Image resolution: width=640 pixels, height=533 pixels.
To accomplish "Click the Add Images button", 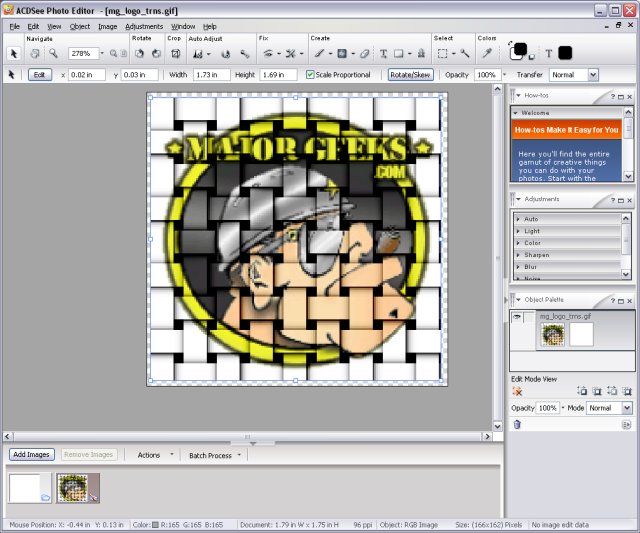I will [x=32, y=454].
